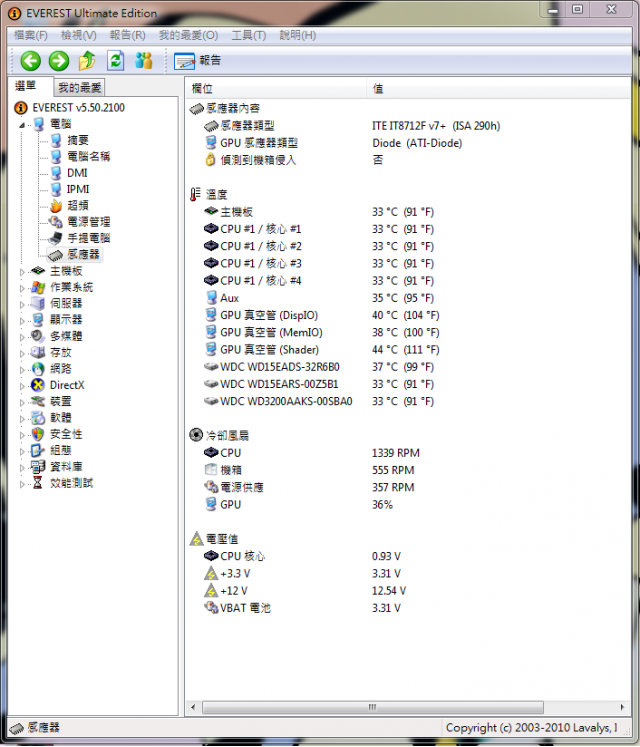This screenshot has height=747, width=640.
Task: Open the 我的最愛(O) menu
Action: 188,35
